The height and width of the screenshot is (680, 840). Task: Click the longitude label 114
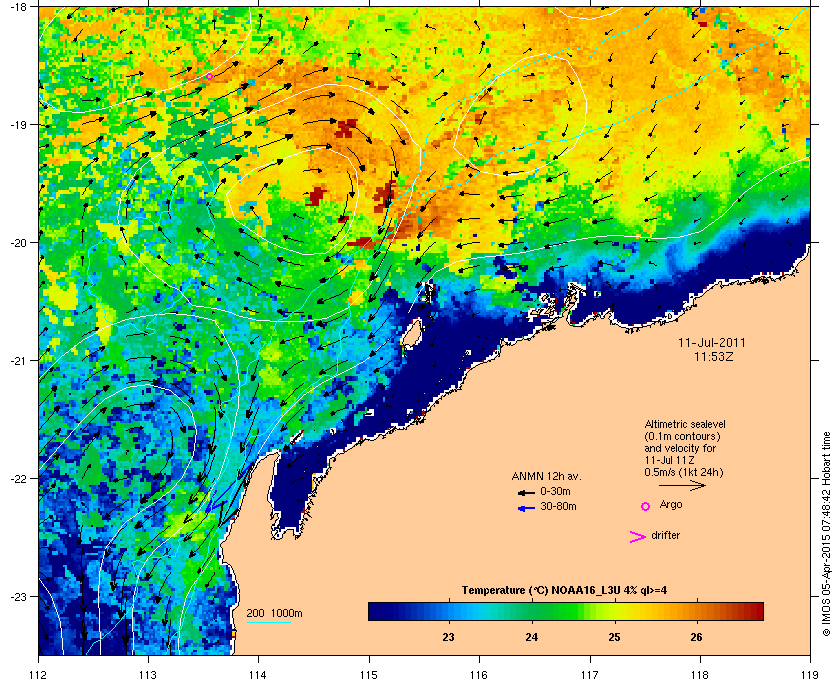(x=258, y=675)
